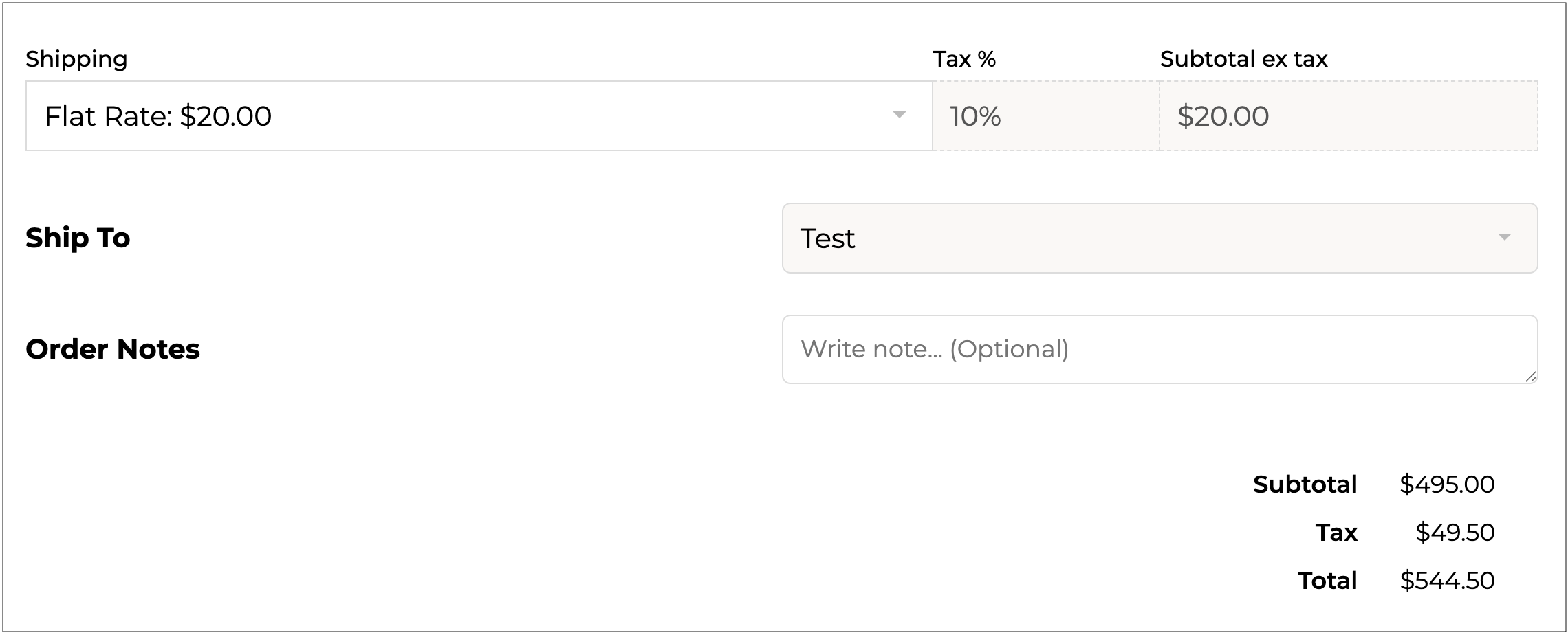Open the Shipping method dropdown
This screenshot has width=1568, height=635.
click(x=479, y=116)
